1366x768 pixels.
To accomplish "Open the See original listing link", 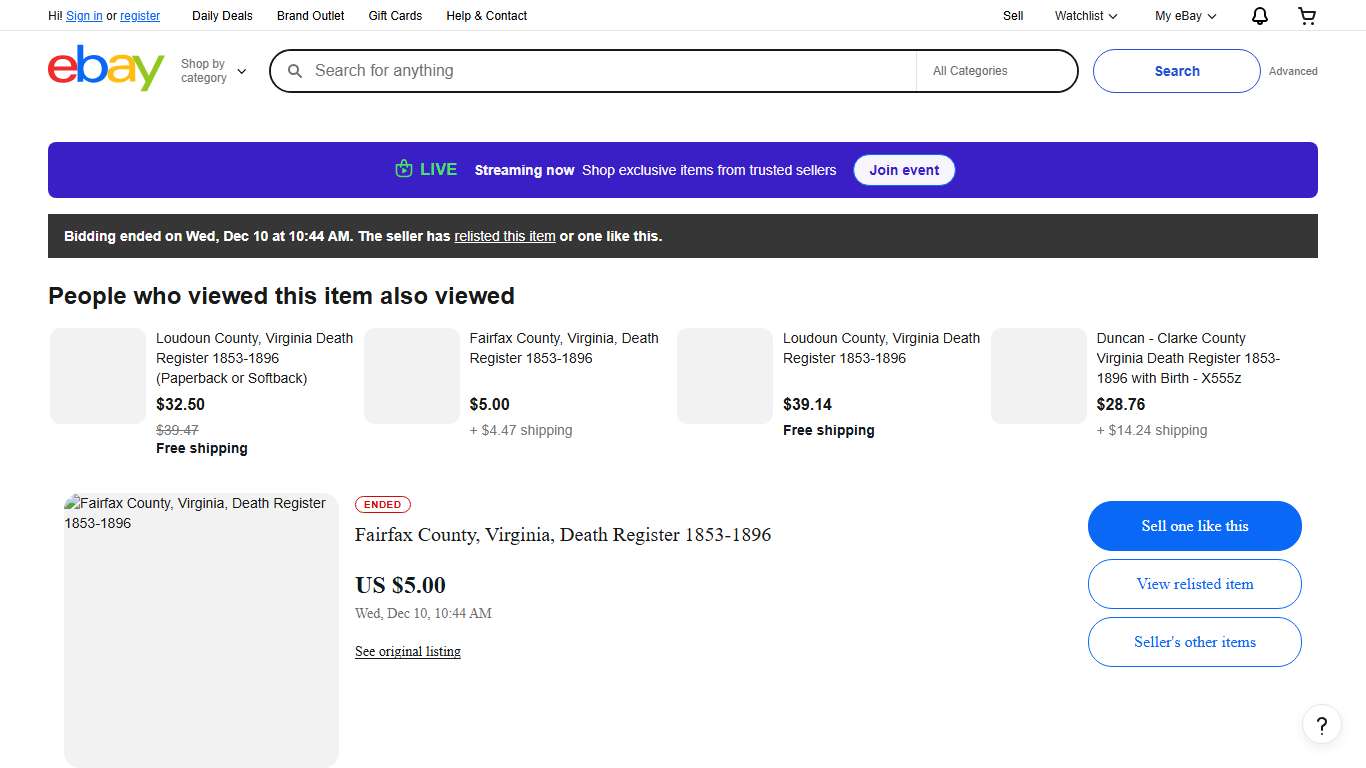I will click(408, 651).
